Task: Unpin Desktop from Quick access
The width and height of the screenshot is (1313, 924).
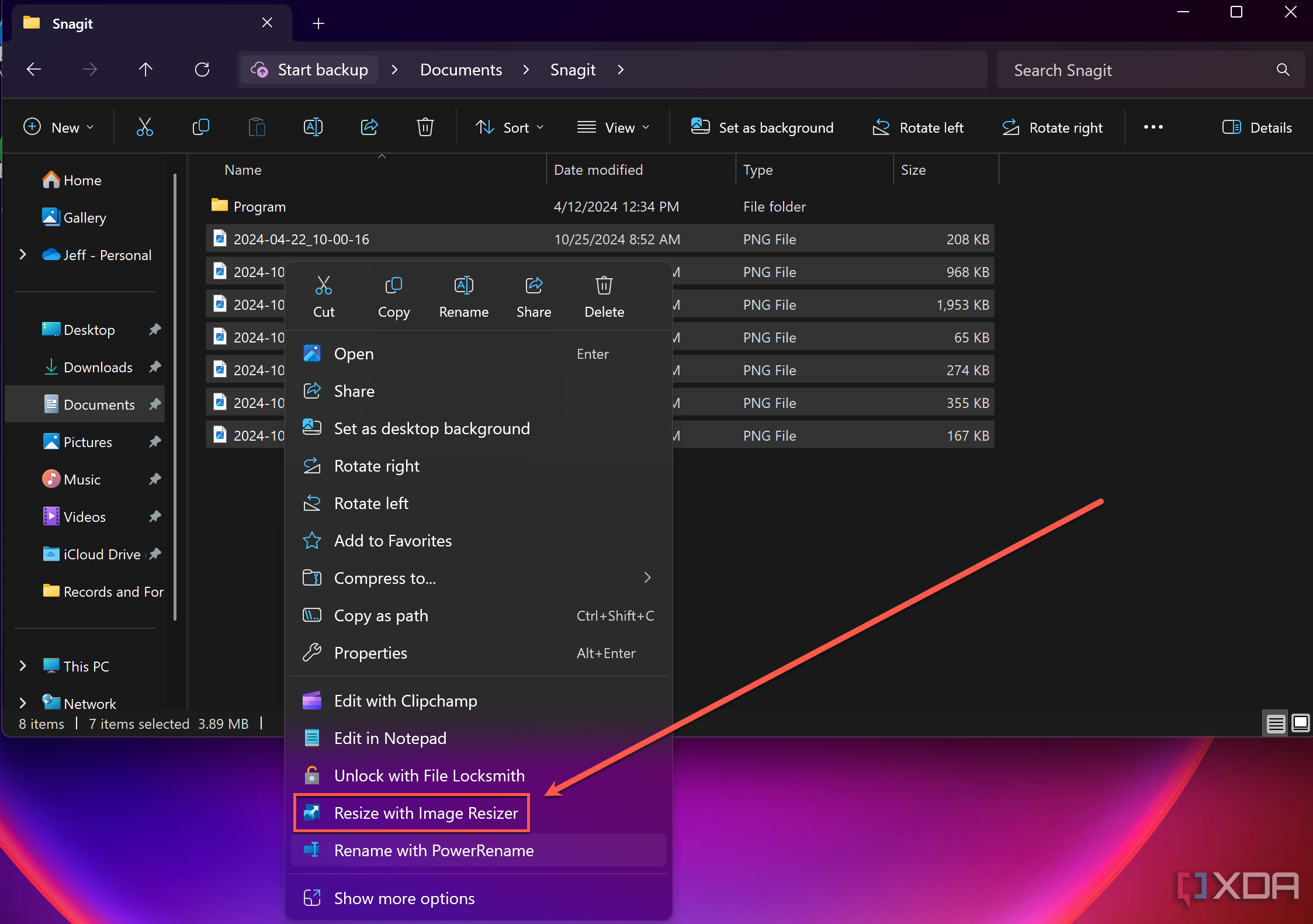Action: pyautogui.click(x=155, y=330)
